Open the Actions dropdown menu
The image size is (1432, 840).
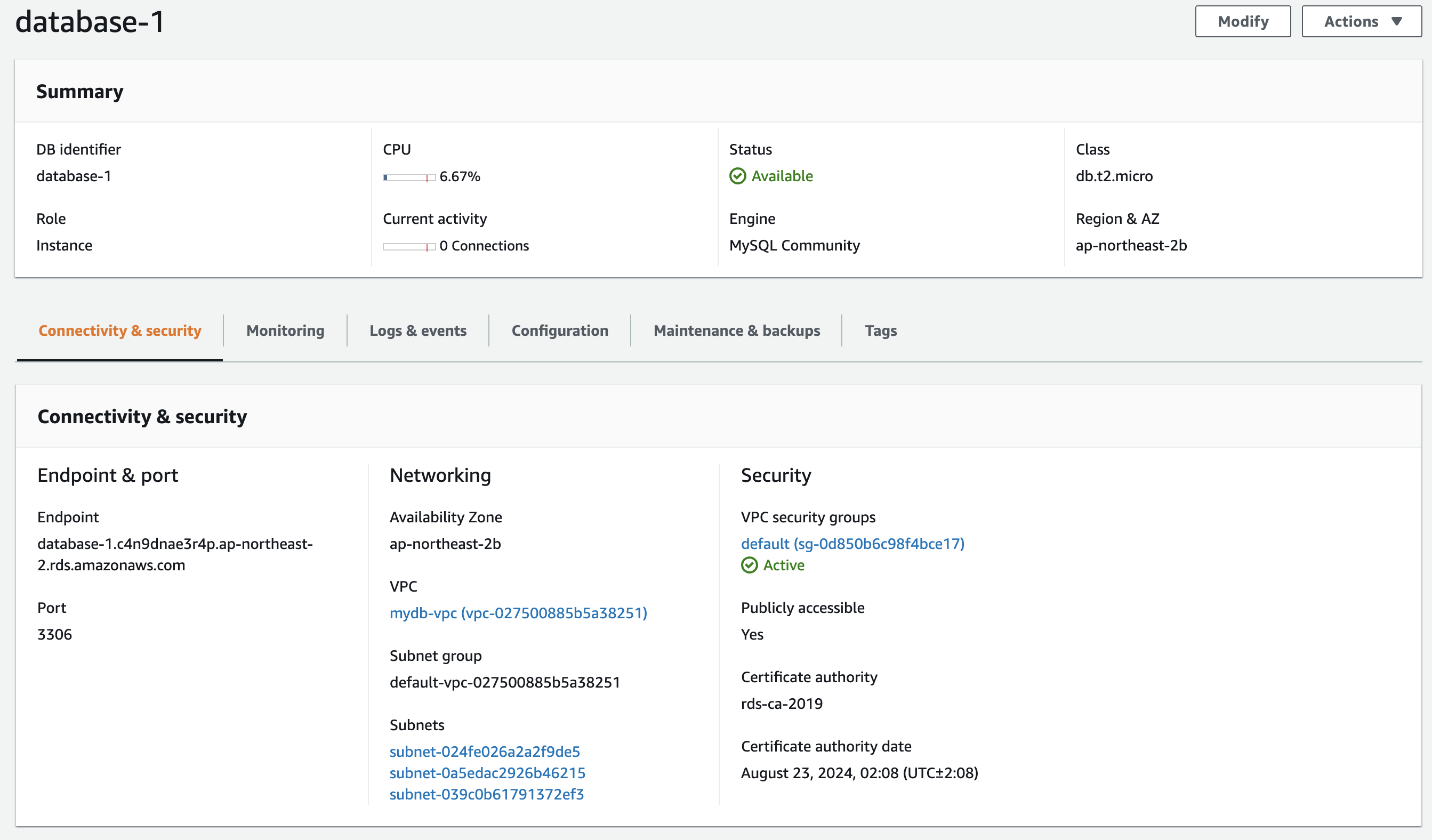tap(1361, 21)
